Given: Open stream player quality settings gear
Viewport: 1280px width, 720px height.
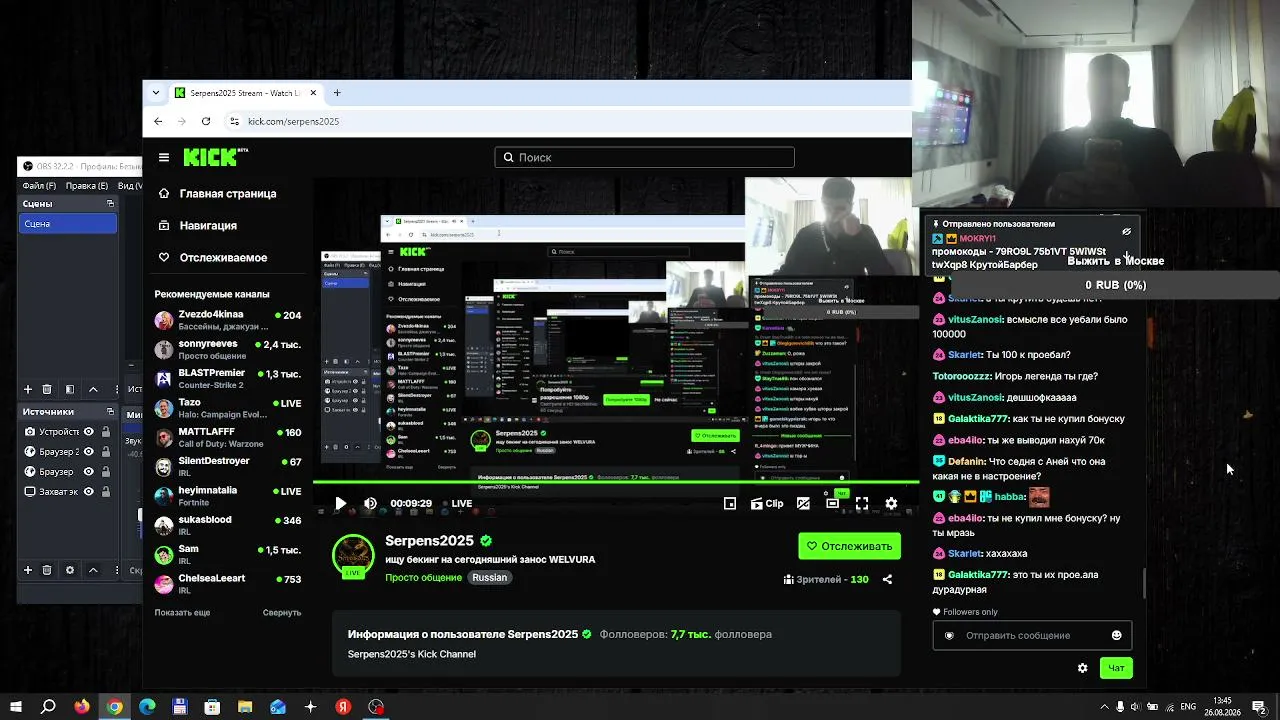Looking at the screenshot, I should tap(891, 504).
